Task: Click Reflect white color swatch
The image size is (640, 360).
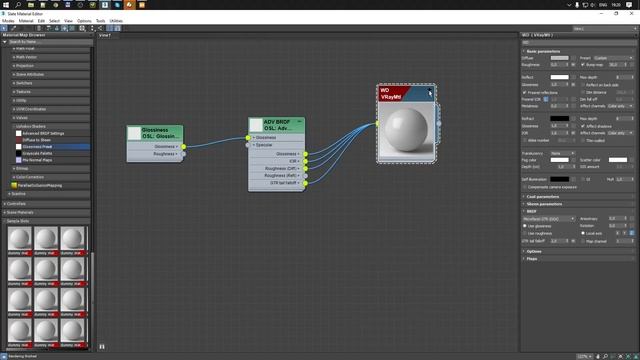Action: coord(559,77)
